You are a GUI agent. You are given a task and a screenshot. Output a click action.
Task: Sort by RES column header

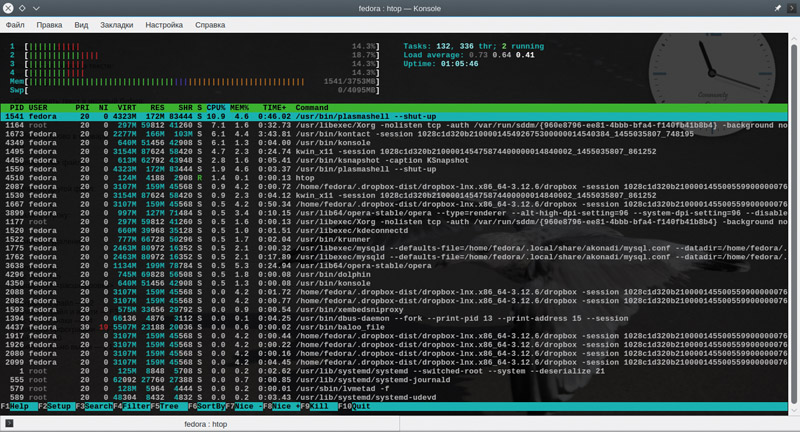click(157, 108)
